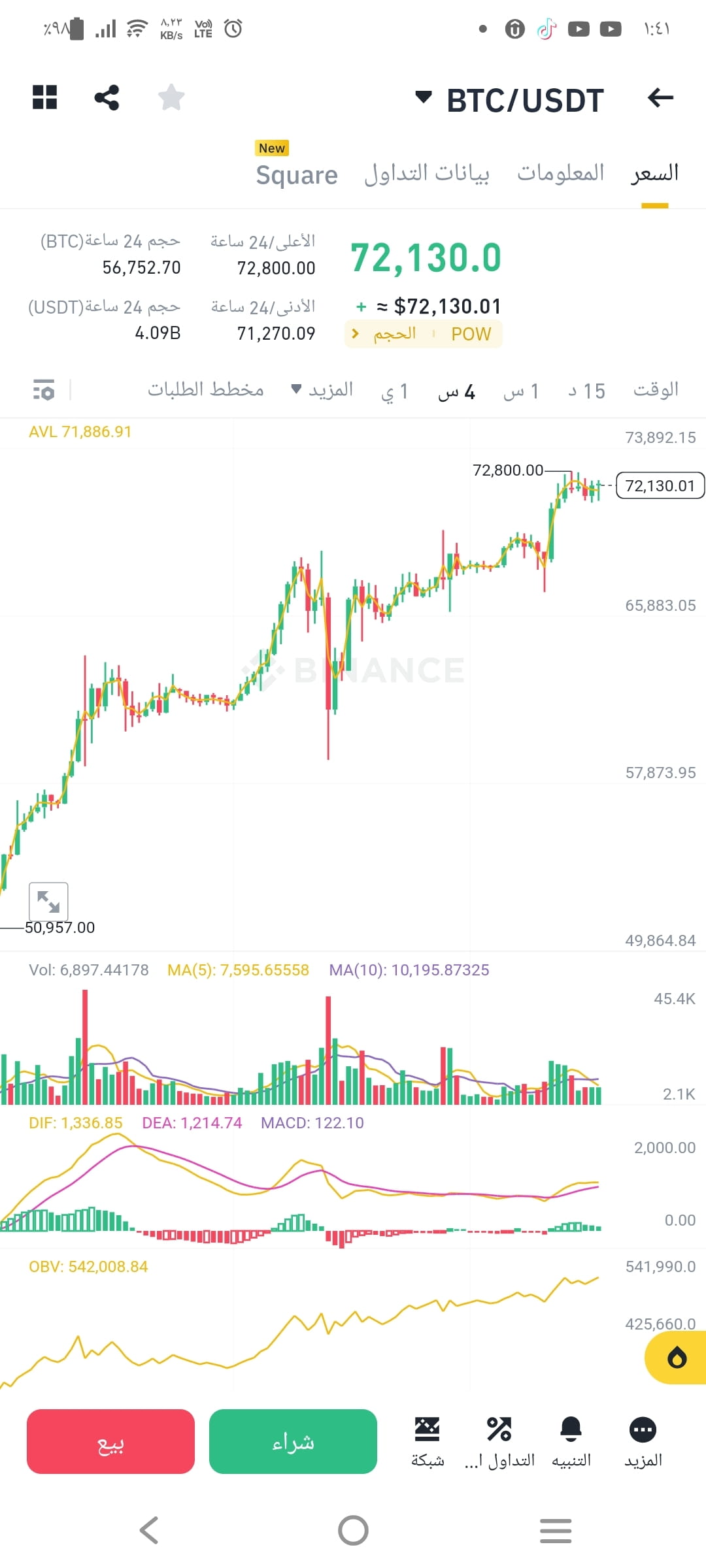Image resolution: width=706 pixels, height=1568 pixels.
Task: Open the chart indicator settings icon
Action: point(44,390)
